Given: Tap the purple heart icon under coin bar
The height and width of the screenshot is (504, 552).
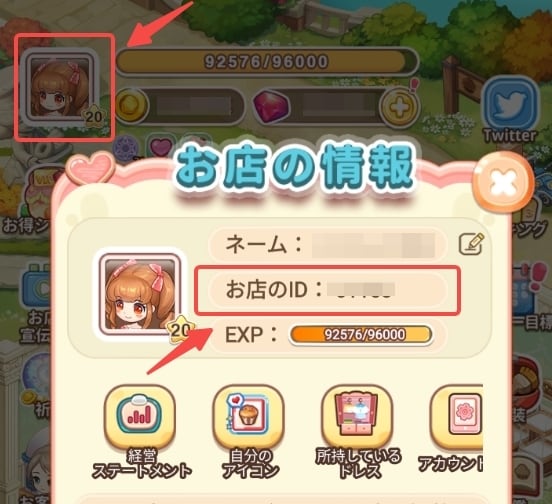Looking at the screenshot, I should point(161,147).
